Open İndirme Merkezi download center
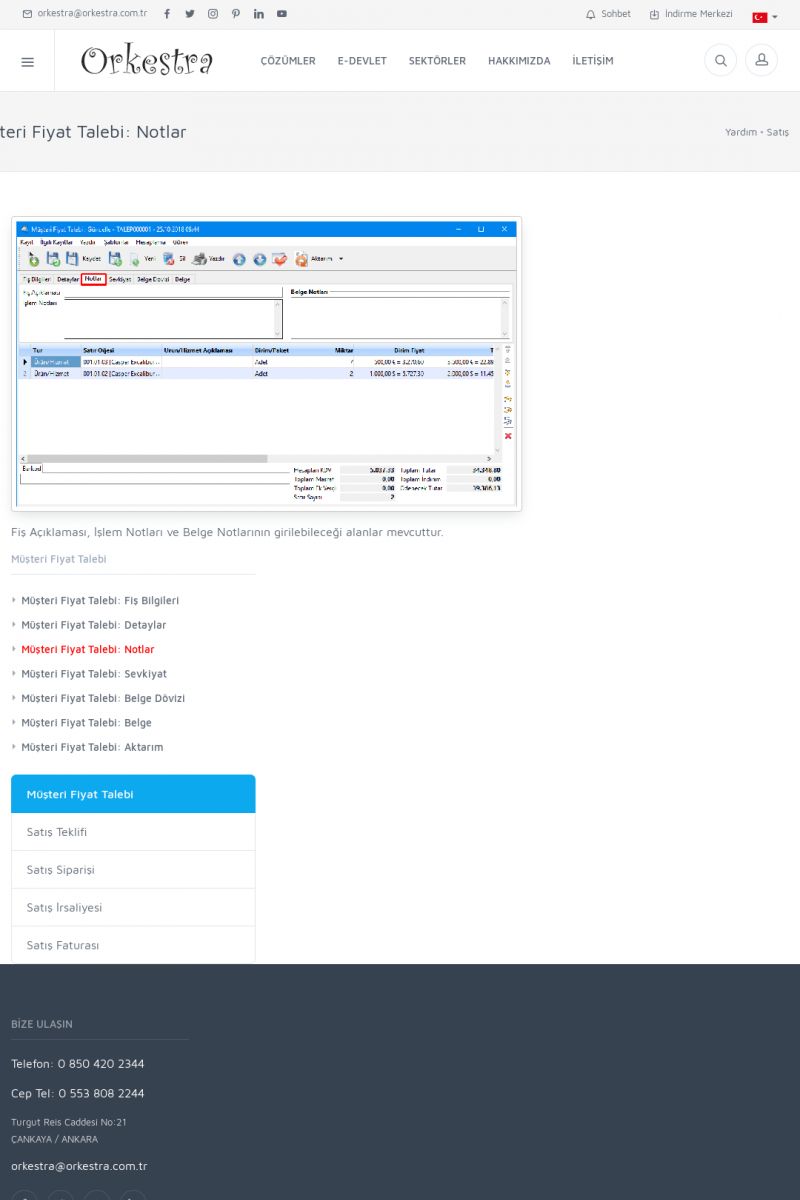800x1200 pixels. point(690,14)
